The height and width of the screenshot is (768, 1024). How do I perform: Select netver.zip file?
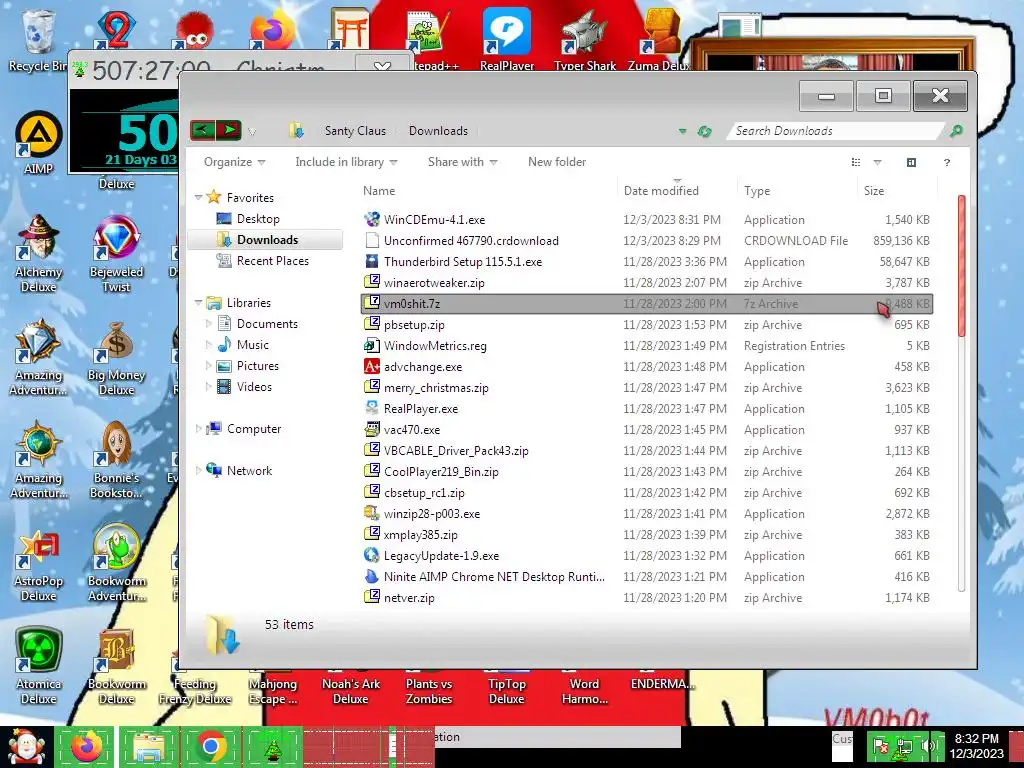[409, 598]
